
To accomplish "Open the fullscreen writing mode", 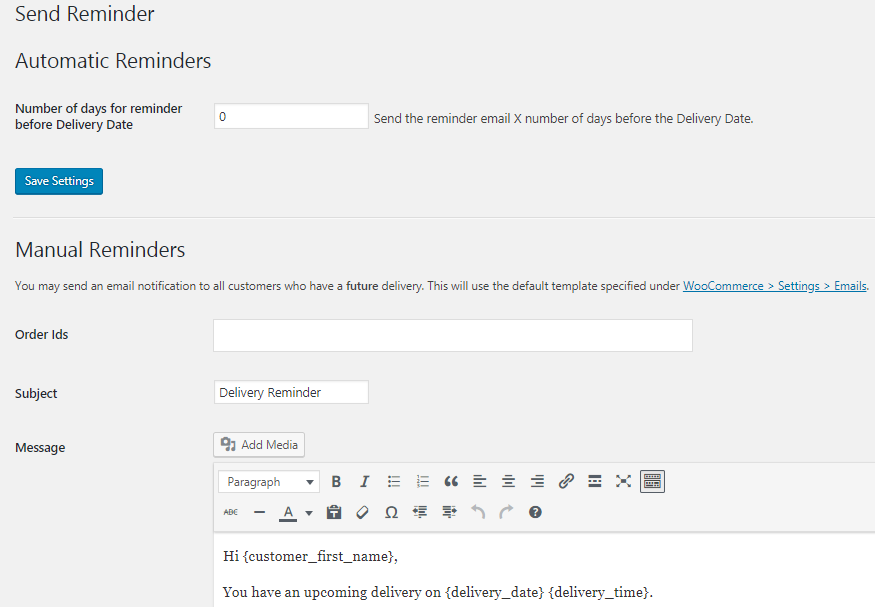I will tap(623, 481).
